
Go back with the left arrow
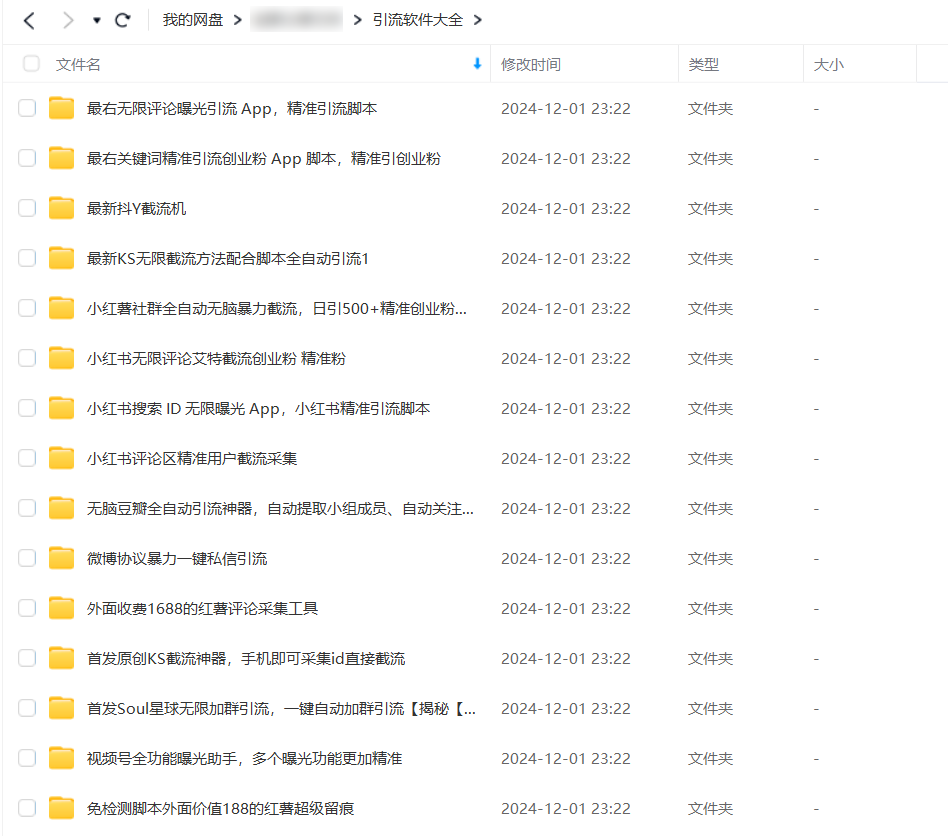[29, 21]
